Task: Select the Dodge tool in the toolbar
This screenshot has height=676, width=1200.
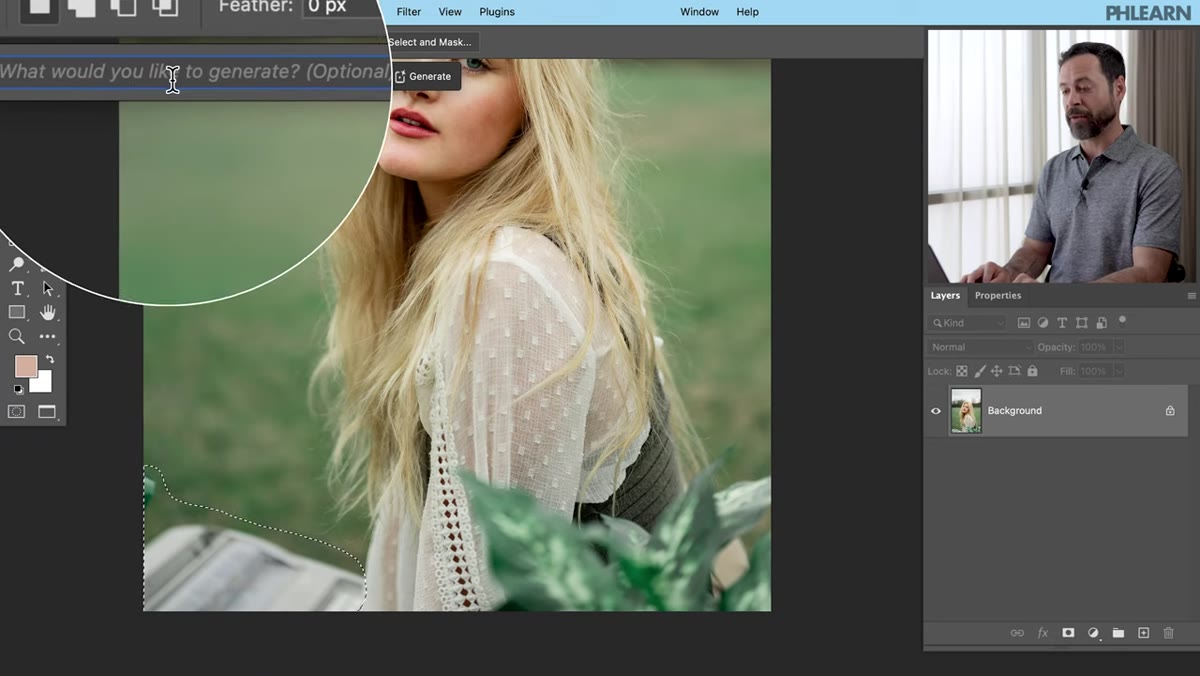Action: point(17,265)
